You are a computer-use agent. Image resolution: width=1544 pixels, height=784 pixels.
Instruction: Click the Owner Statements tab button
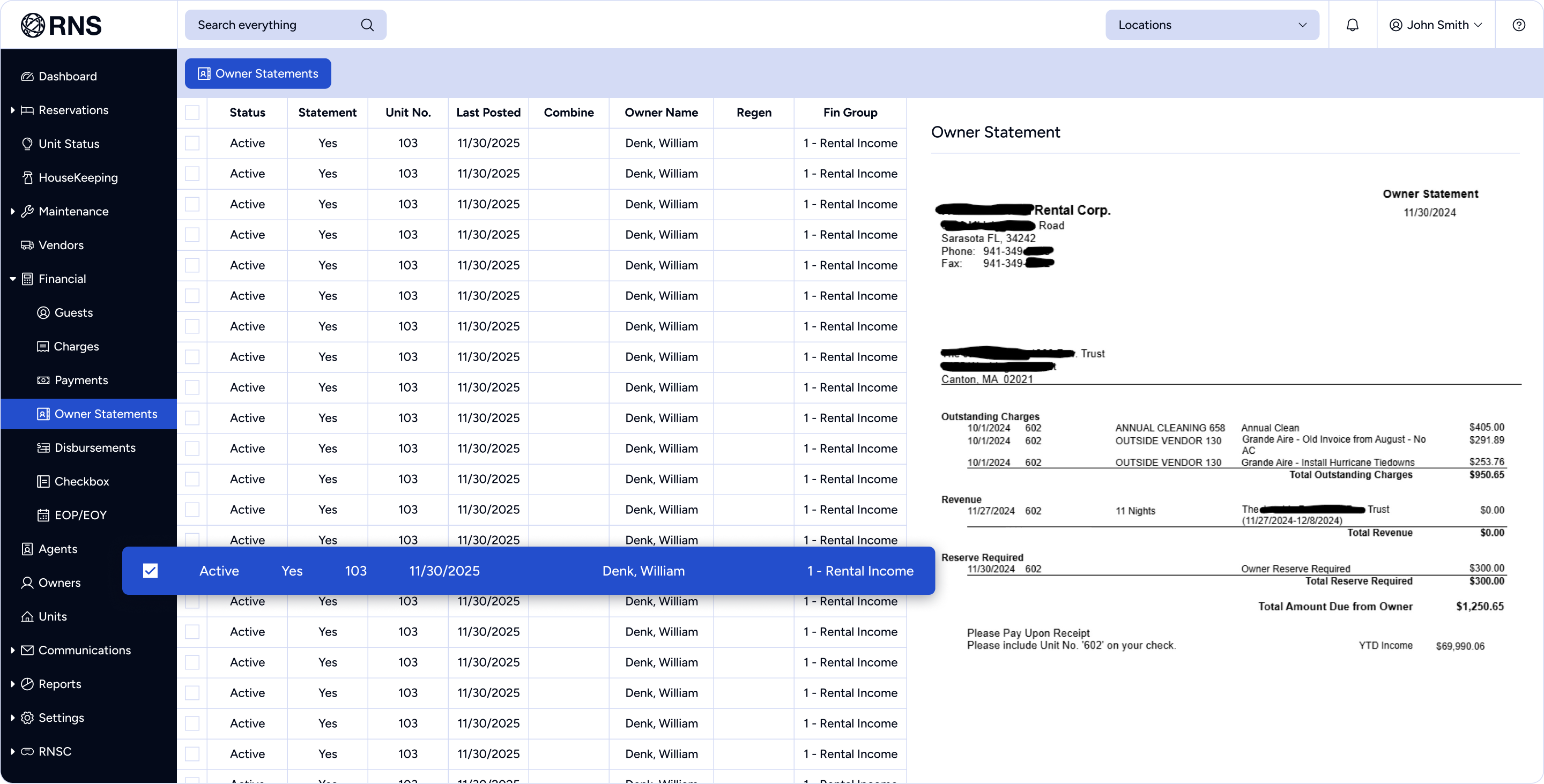point(258,73)
